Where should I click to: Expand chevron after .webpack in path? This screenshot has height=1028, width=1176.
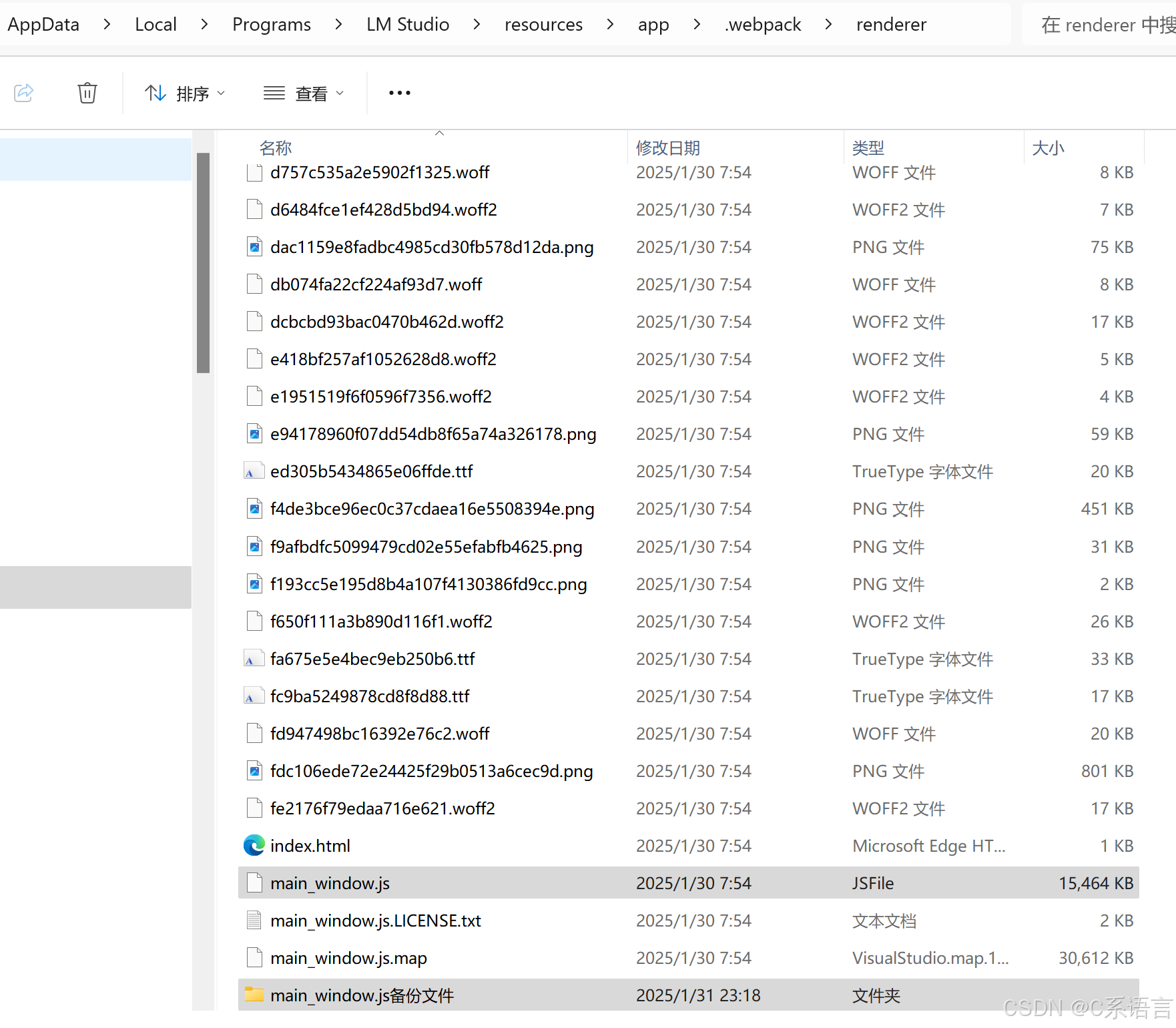click(828, 25)
